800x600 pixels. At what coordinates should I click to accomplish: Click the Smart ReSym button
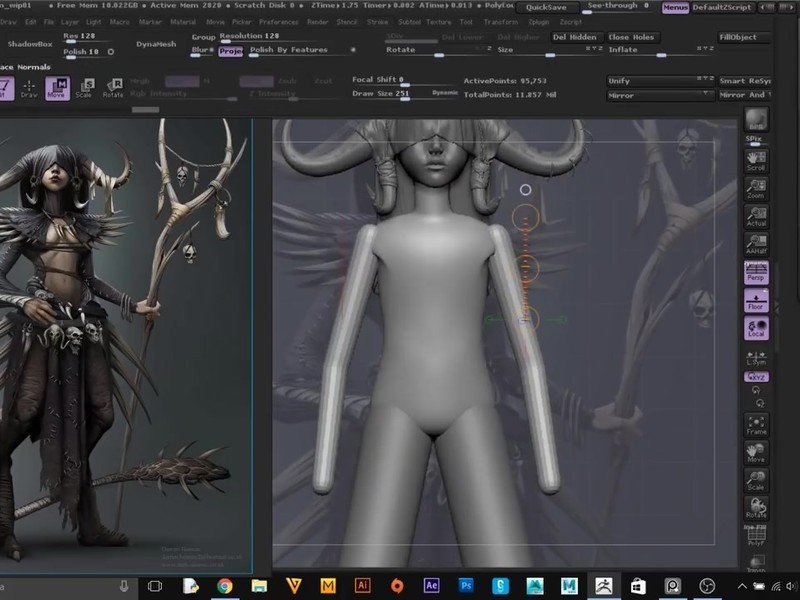coord(745,81)
